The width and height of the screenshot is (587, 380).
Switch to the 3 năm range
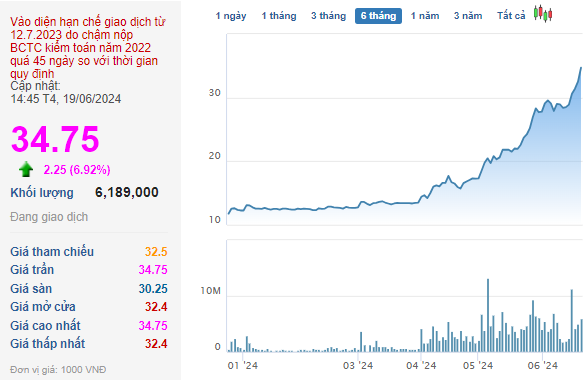[468, 16]
